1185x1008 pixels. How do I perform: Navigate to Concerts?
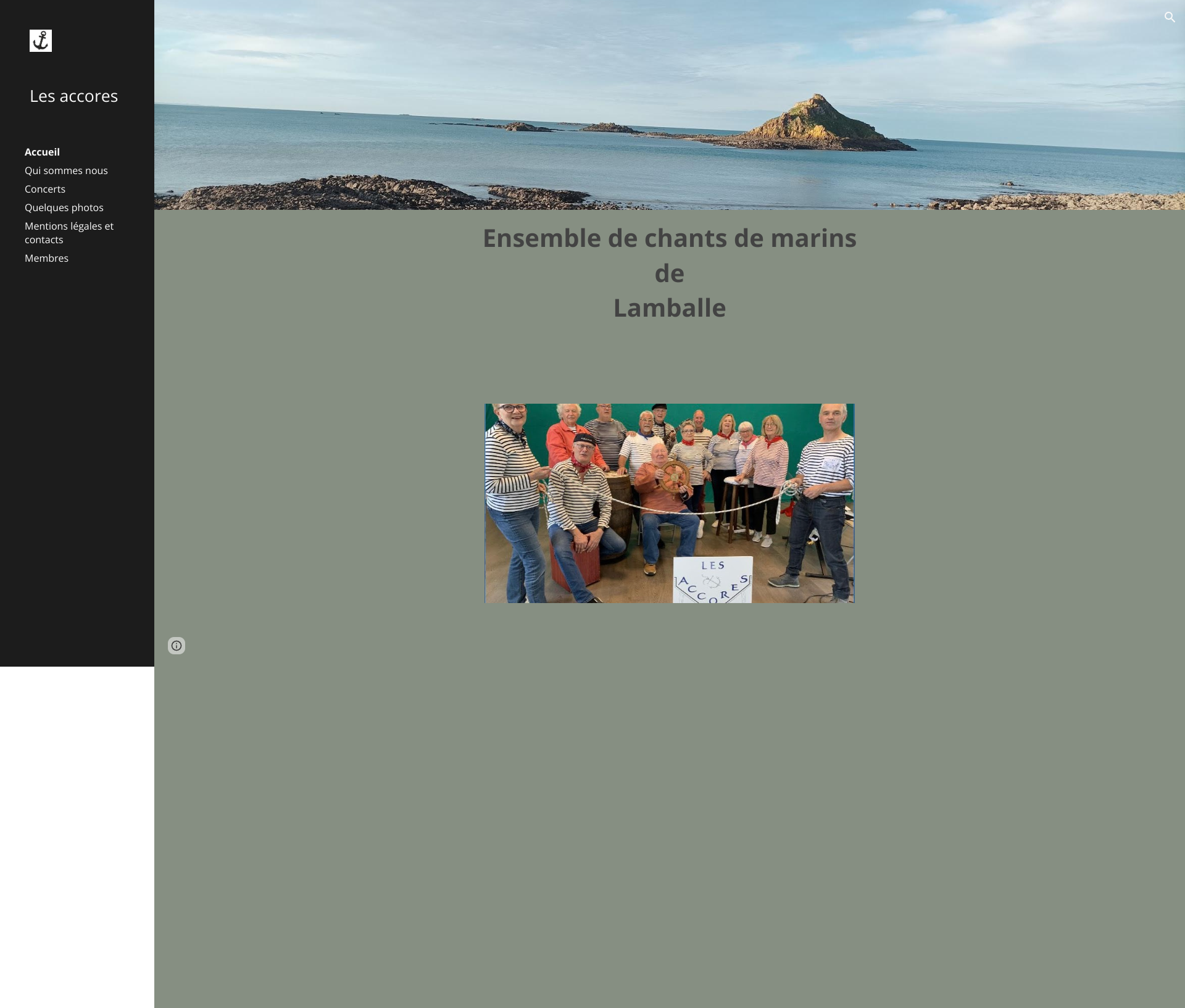point(45,189)
